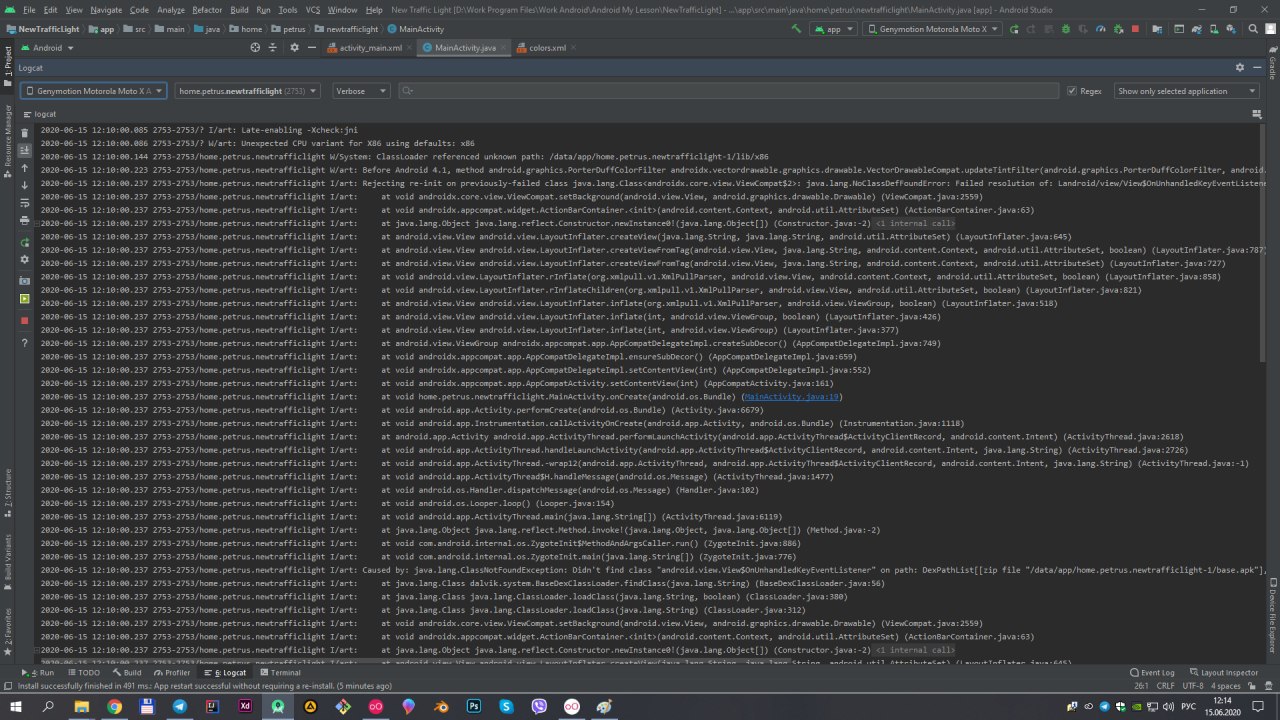Image resolution: width=1280 pixels, height=720 pixels.
Task: Clear logcat with the trash icon
Action: pos(25,132)
